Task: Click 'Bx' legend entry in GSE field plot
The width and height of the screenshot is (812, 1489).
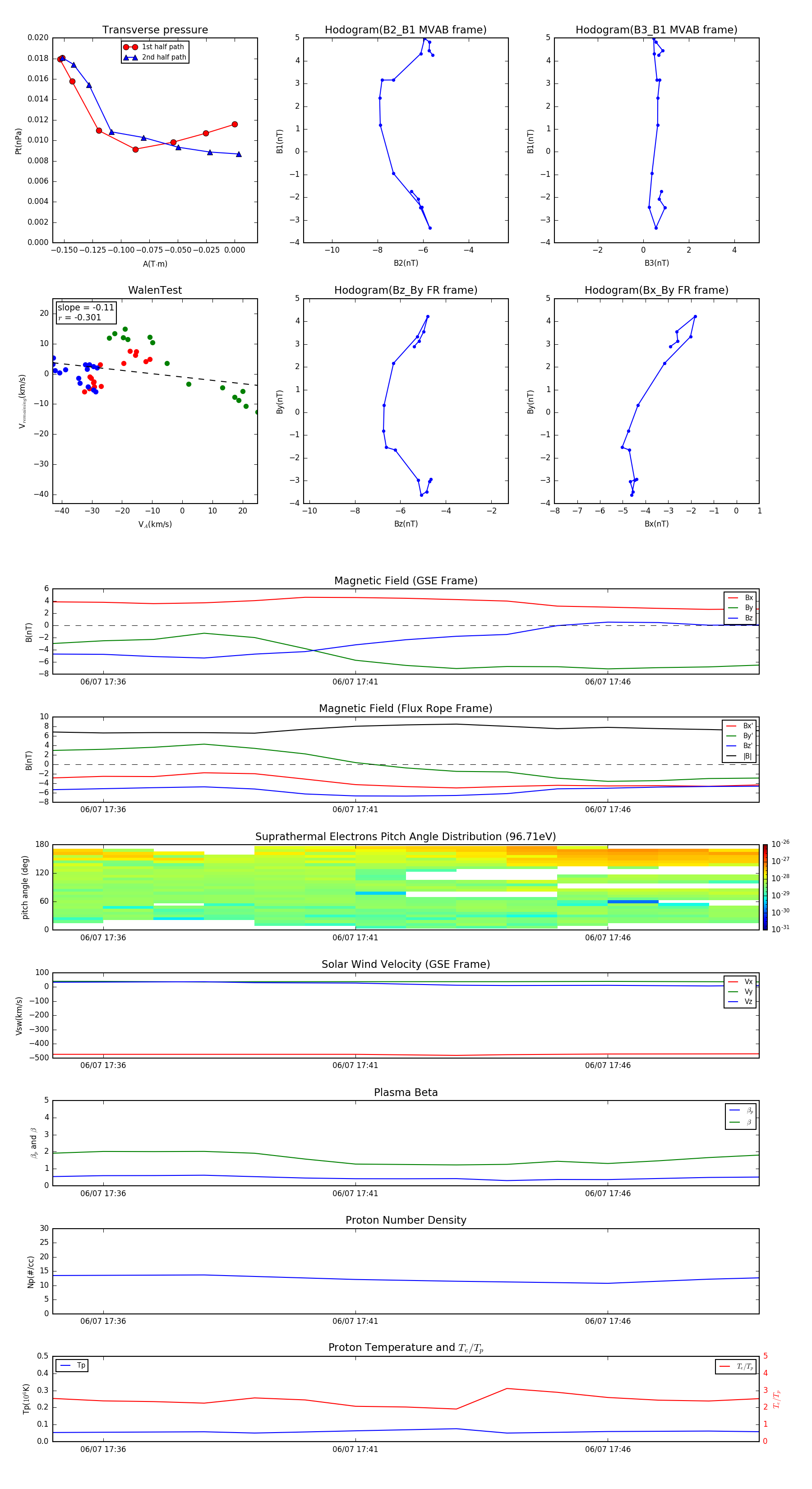Action: (x=740, y=598)
